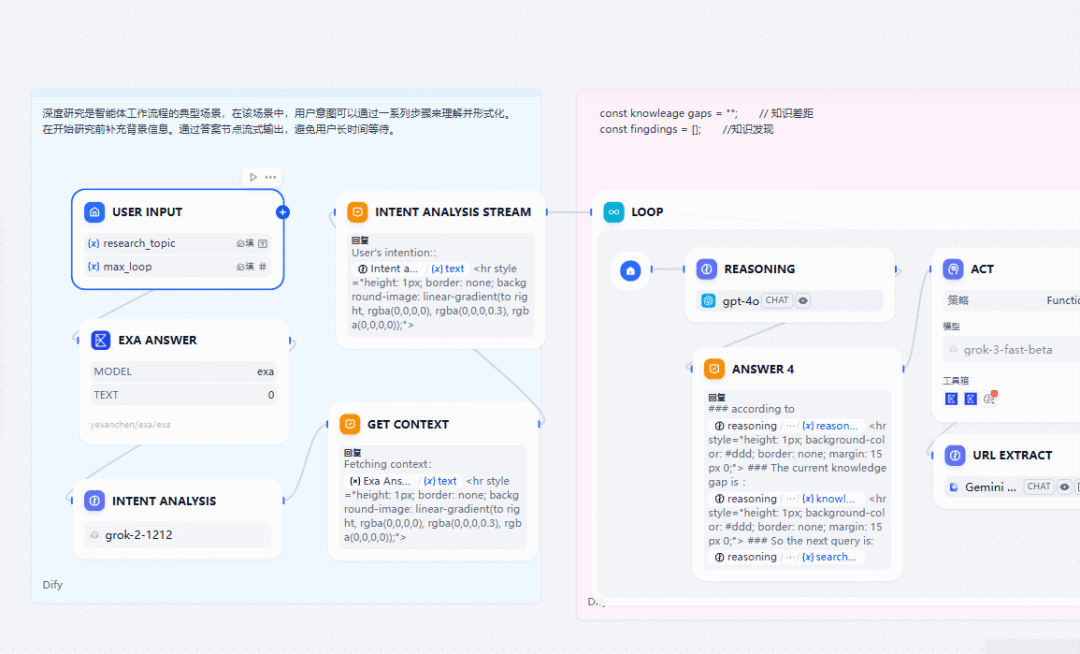Click the first Exa tool icon in 工具箱
1080x654 pixels.
point(951,399)
